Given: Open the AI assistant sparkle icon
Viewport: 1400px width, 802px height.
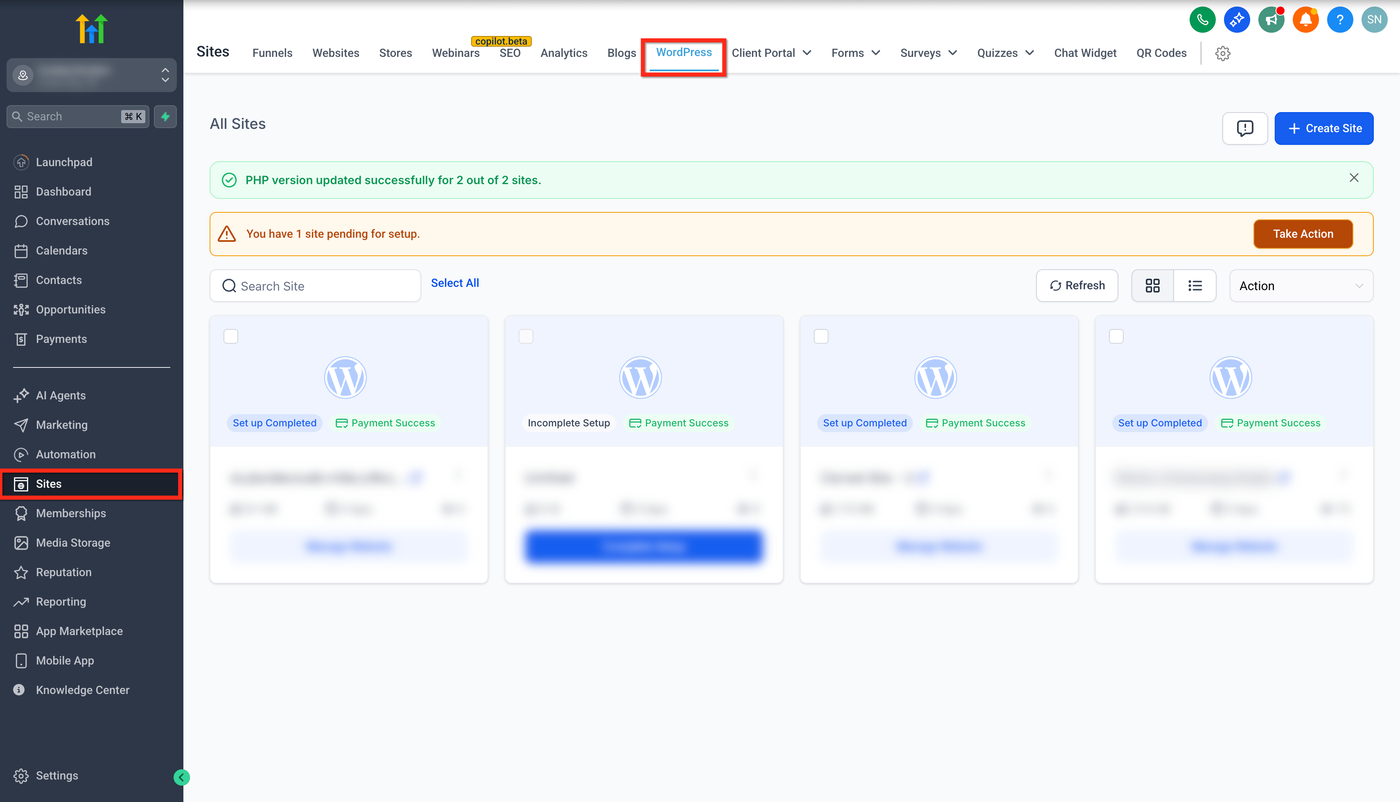Looking at the screenshot, I should [x=1237, y=19].
